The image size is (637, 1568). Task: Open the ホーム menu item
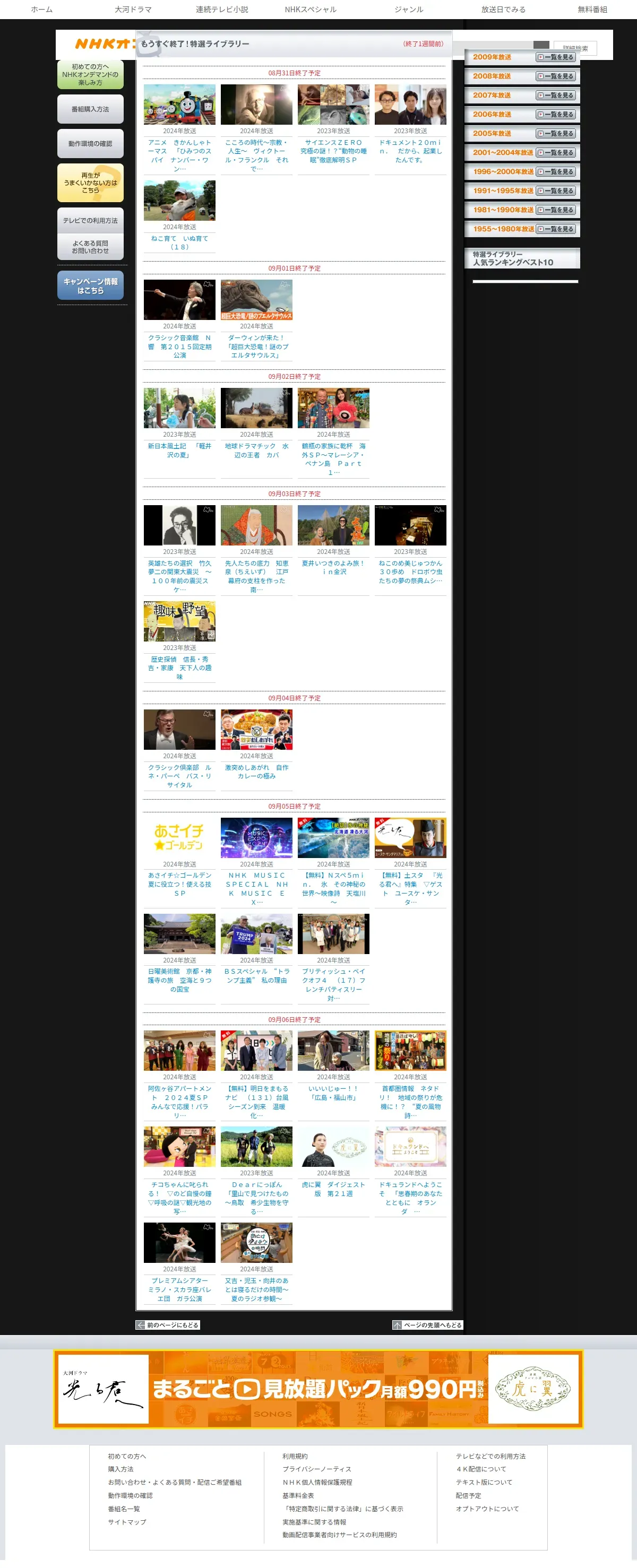click(41, 9)
